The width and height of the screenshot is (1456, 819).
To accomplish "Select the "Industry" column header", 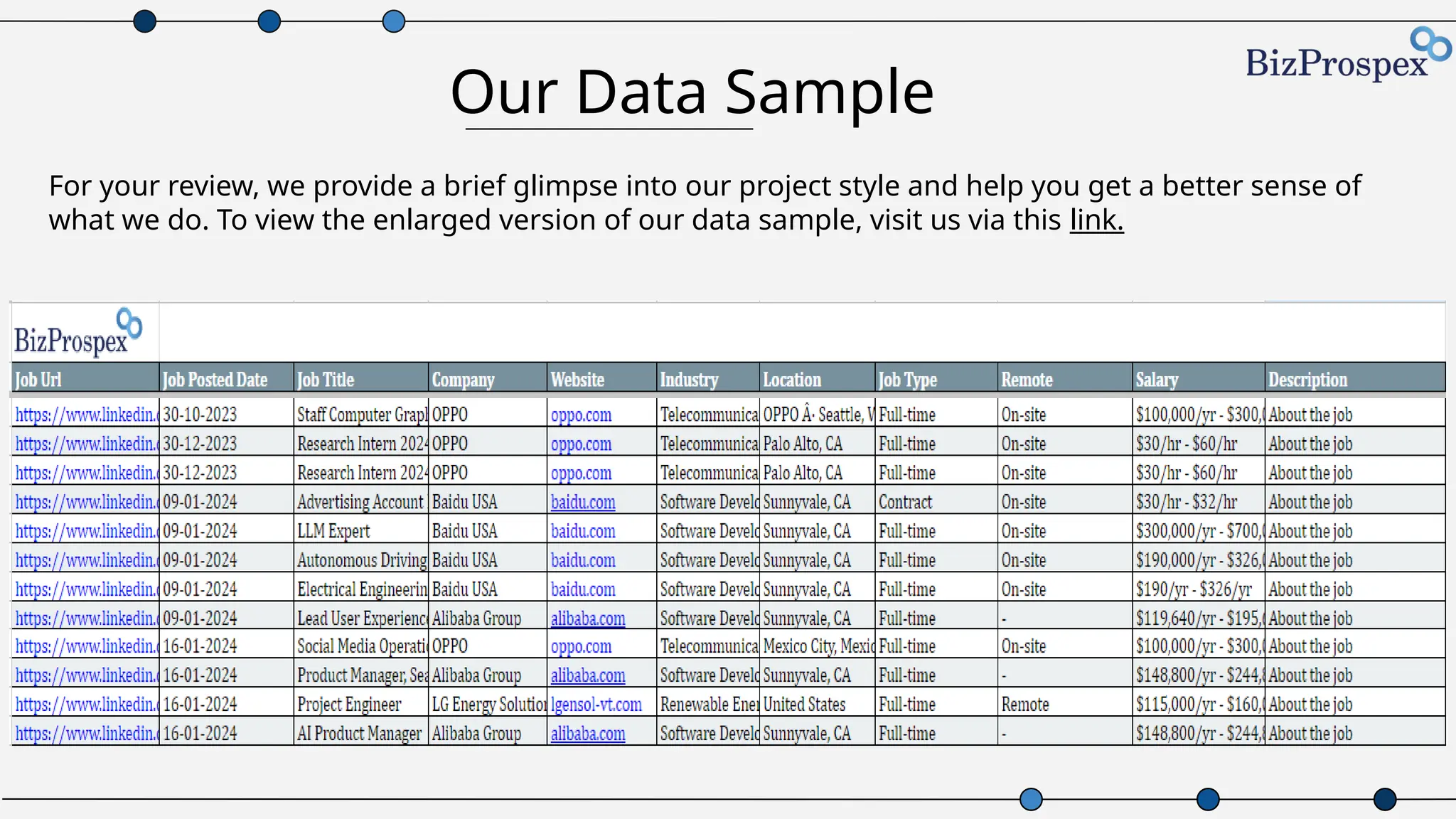I will click(708, 379).
